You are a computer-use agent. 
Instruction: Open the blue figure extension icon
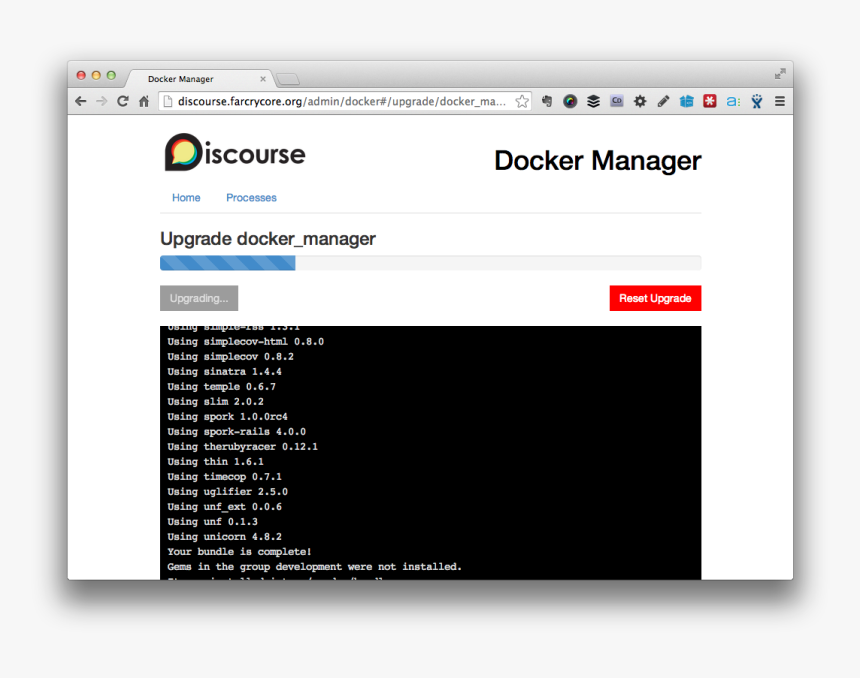[757, 101]
